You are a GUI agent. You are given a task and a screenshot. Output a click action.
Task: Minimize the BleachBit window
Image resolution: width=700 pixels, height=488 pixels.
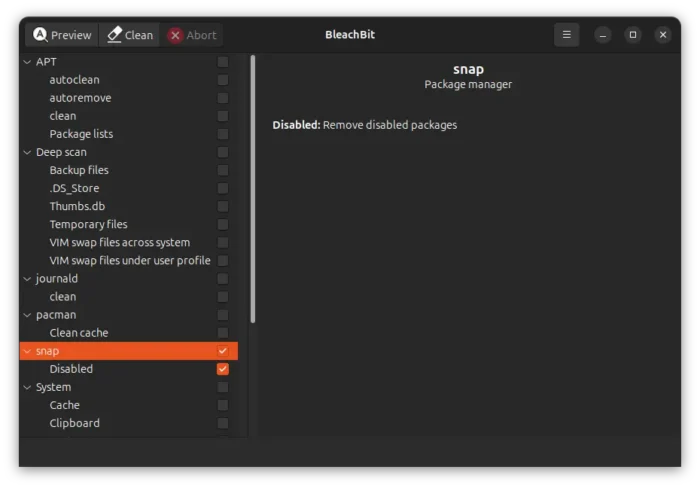pos(603,35)
